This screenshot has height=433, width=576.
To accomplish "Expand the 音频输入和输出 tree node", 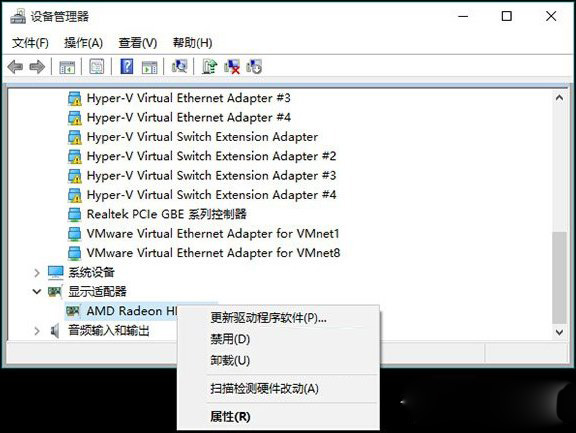I will (37, 331).
